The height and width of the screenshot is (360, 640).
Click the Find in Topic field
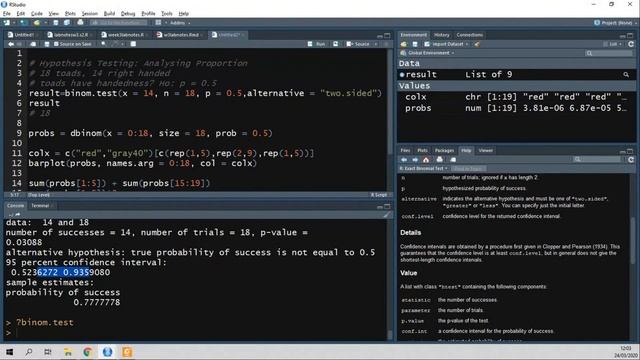(469, 169)
